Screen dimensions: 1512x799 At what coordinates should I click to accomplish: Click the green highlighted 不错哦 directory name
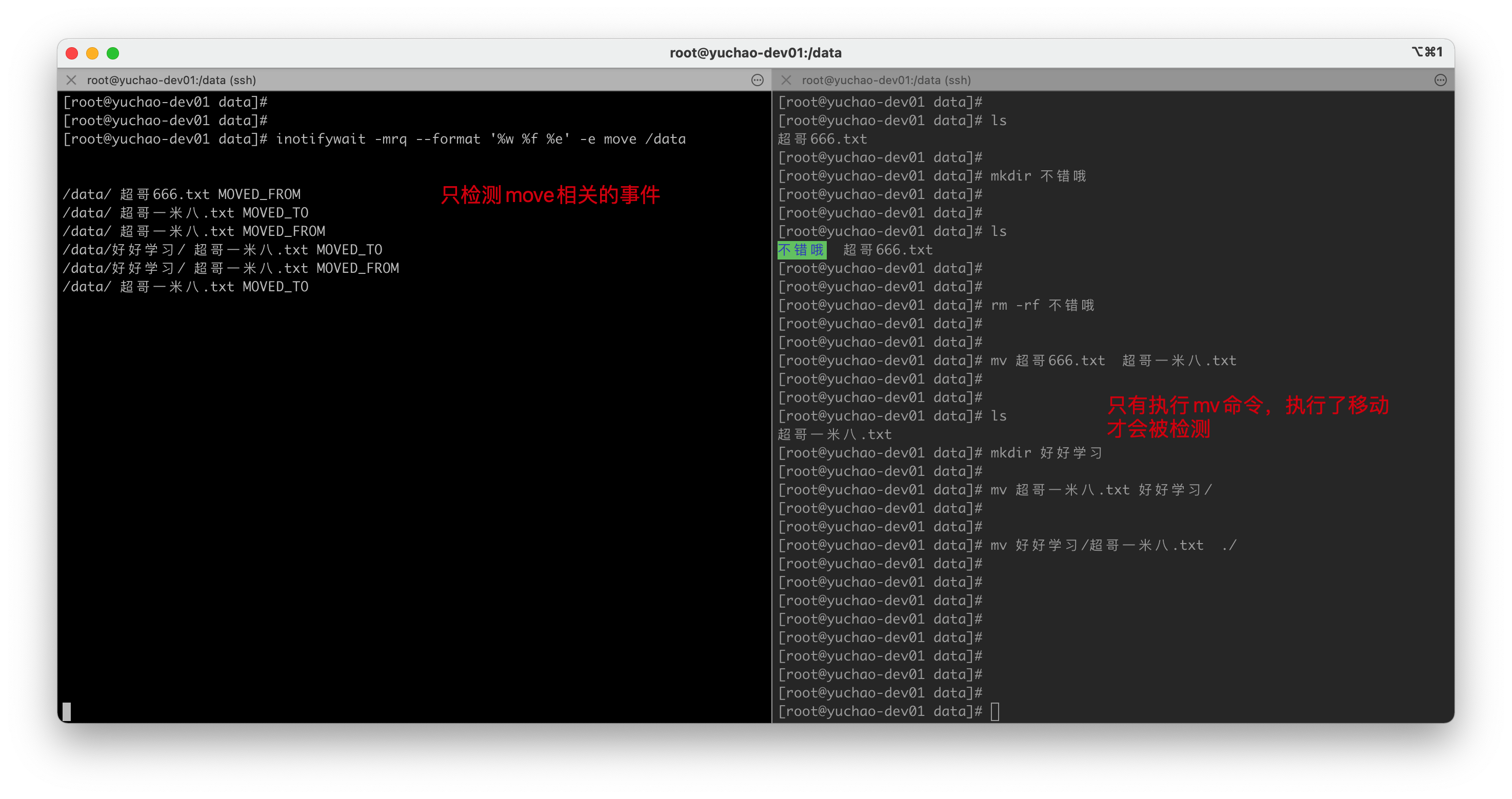(801, 250)
